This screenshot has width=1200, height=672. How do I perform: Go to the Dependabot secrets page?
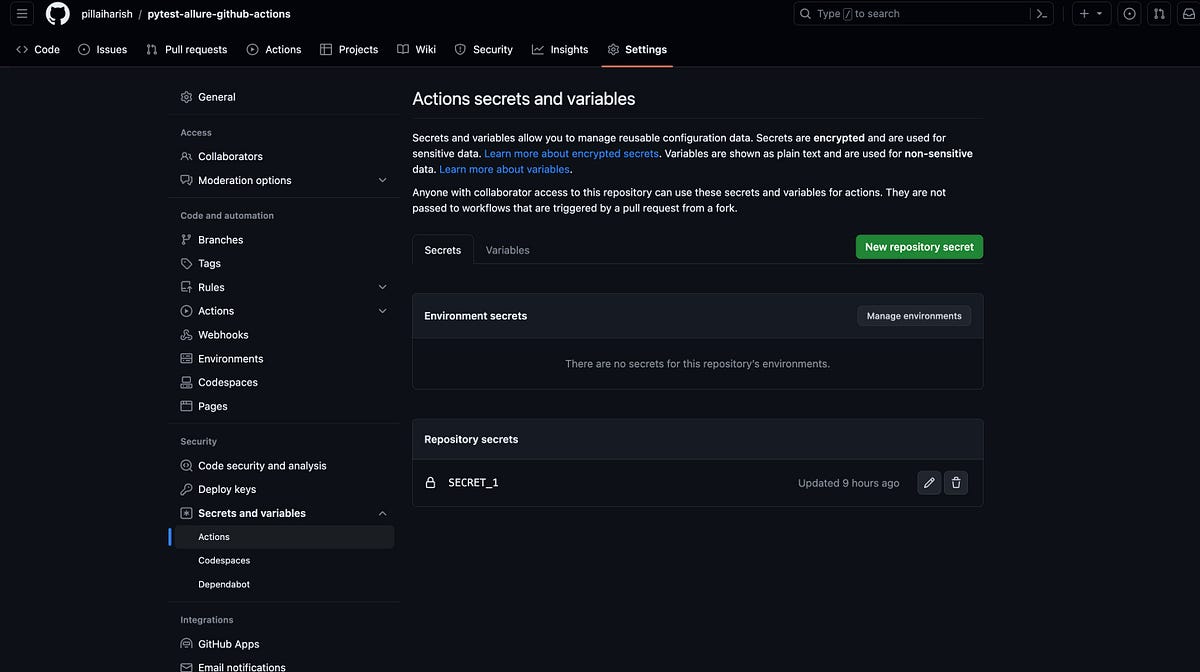223,584
